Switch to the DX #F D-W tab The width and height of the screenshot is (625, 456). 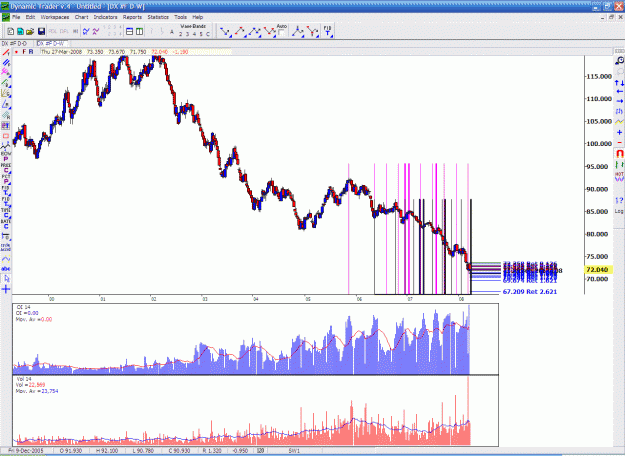(50, 43)
